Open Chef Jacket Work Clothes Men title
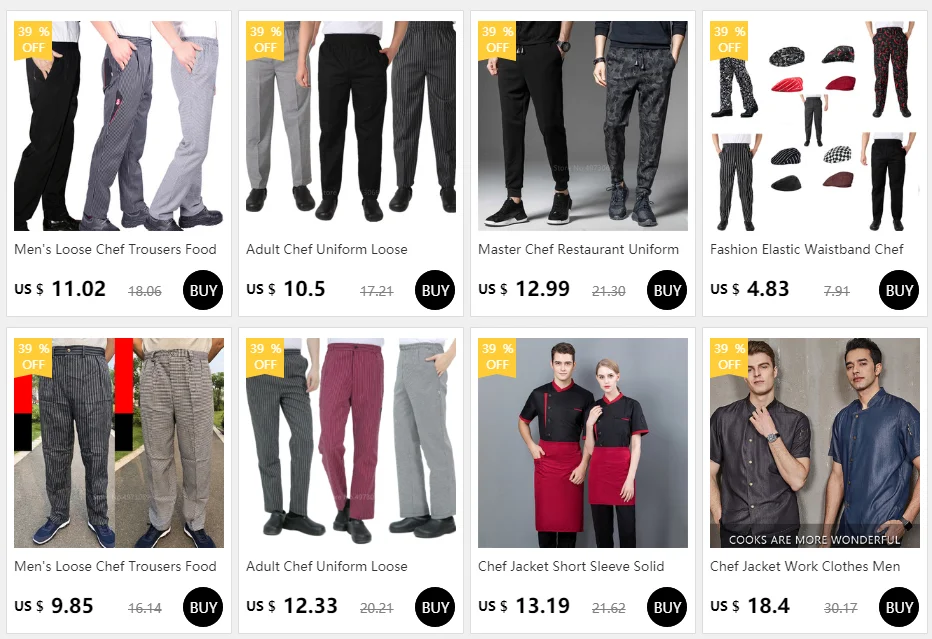This screenshot has width=932, height=639. tap(805, 566)
